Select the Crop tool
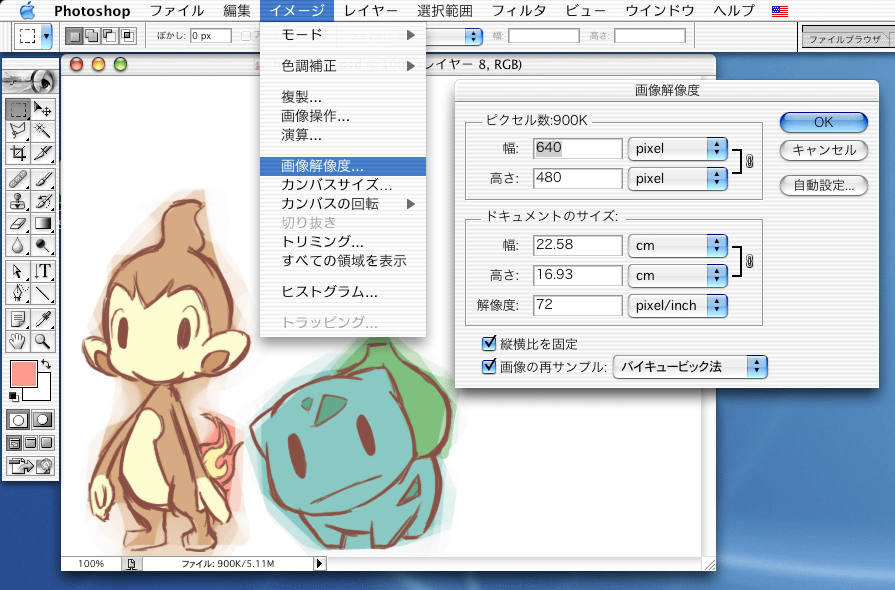The image size is (895, 590). (x=18, y=153)
